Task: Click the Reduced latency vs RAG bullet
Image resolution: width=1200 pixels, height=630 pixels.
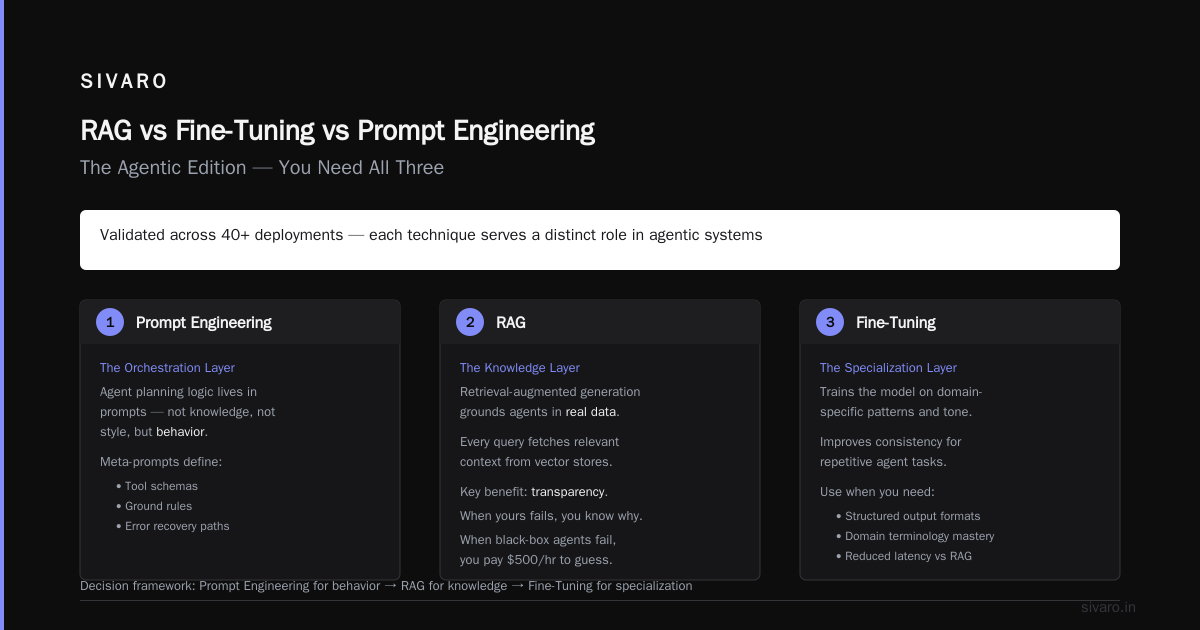Action: click(x=904, y=556)
